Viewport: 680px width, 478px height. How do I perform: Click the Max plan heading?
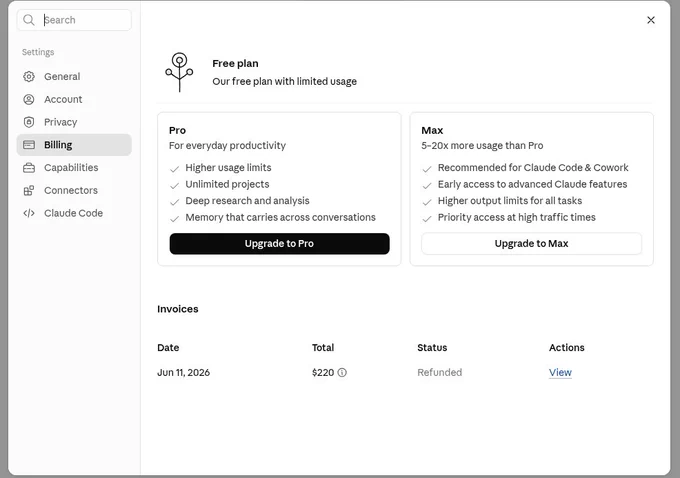click(x=432, y=131)
